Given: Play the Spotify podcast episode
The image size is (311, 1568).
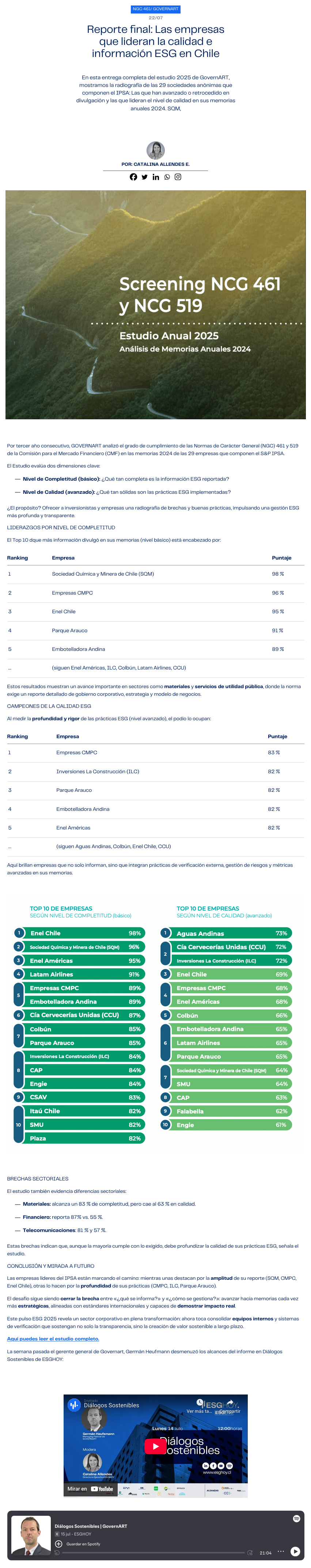Looking at the screenshot, I should [295, 1552].
